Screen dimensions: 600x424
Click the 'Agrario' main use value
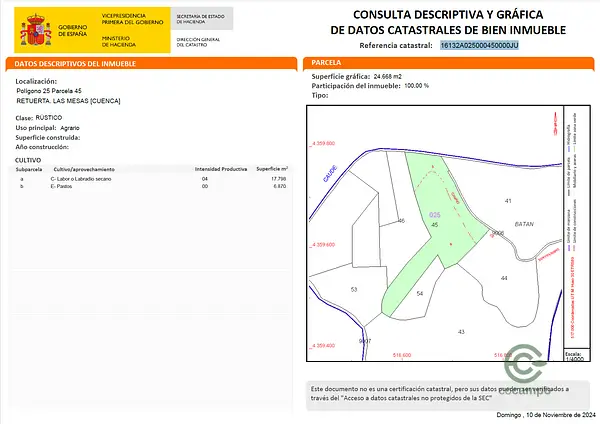coord(70,128)
